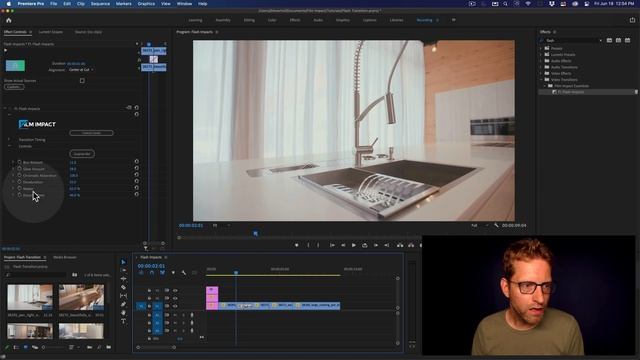Select the Razor tool

[123, 287]
